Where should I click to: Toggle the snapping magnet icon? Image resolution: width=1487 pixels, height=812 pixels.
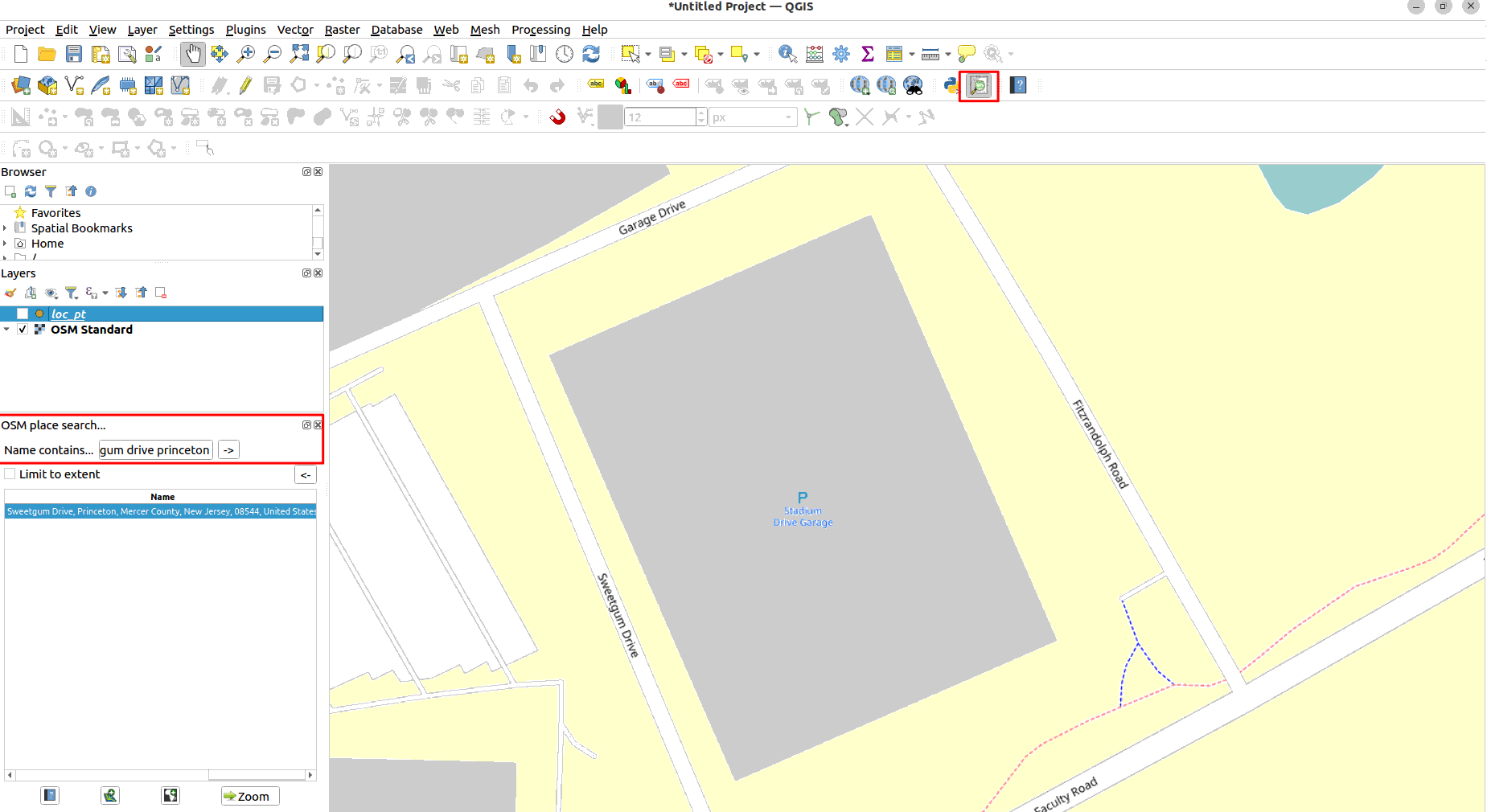(557, 117)
